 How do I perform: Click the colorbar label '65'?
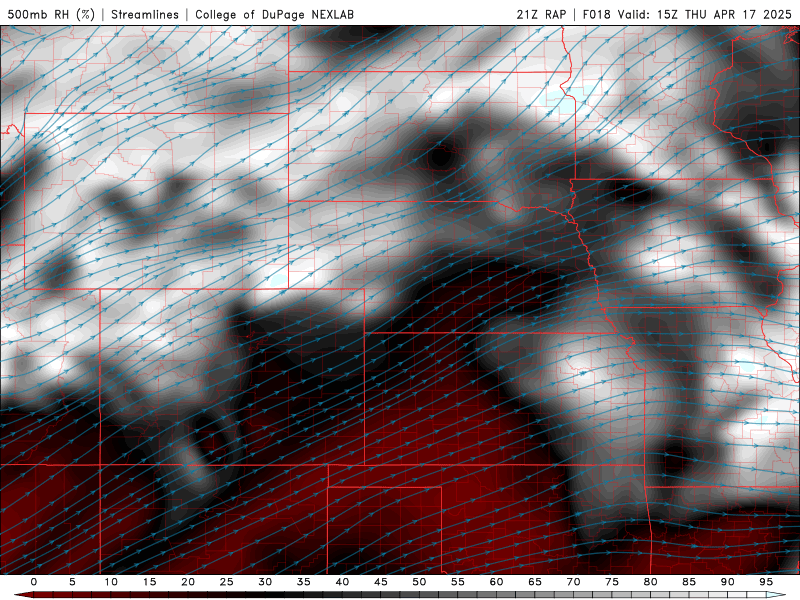535,582
